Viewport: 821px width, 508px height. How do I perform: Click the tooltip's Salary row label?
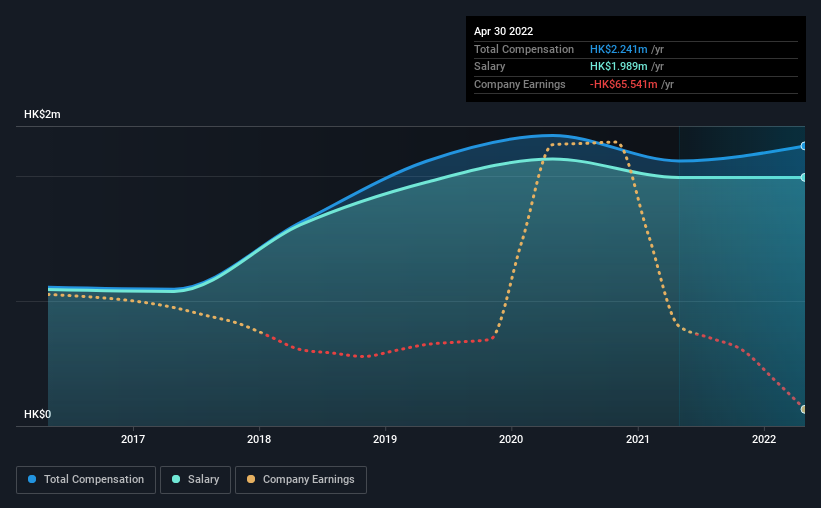[x=490, y=67]
